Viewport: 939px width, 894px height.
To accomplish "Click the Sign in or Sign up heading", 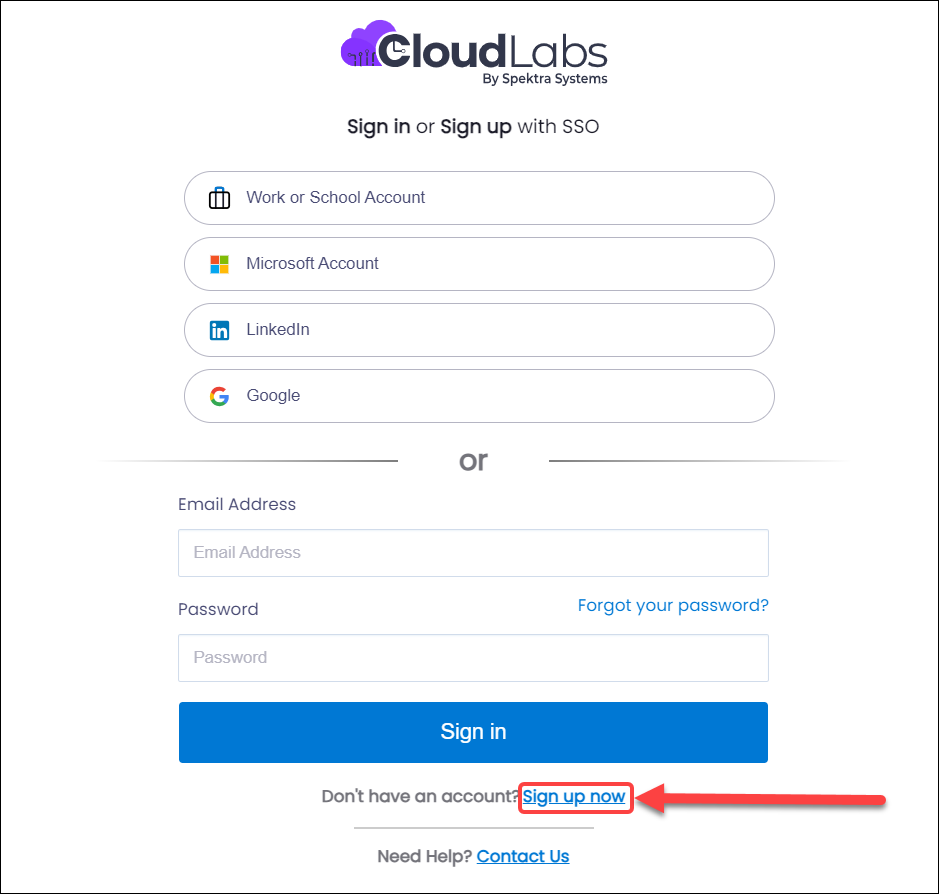I will click(x=473, y=127).
